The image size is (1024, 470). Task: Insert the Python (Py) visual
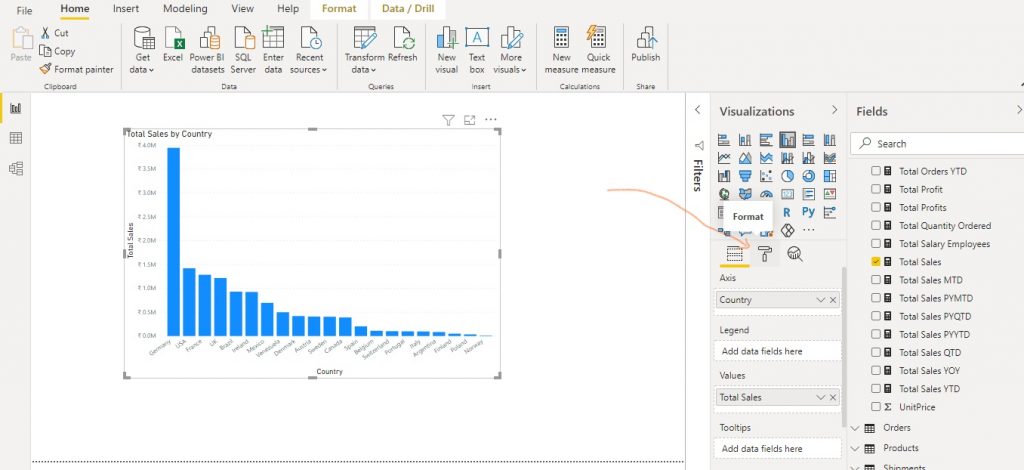point(808,212)
